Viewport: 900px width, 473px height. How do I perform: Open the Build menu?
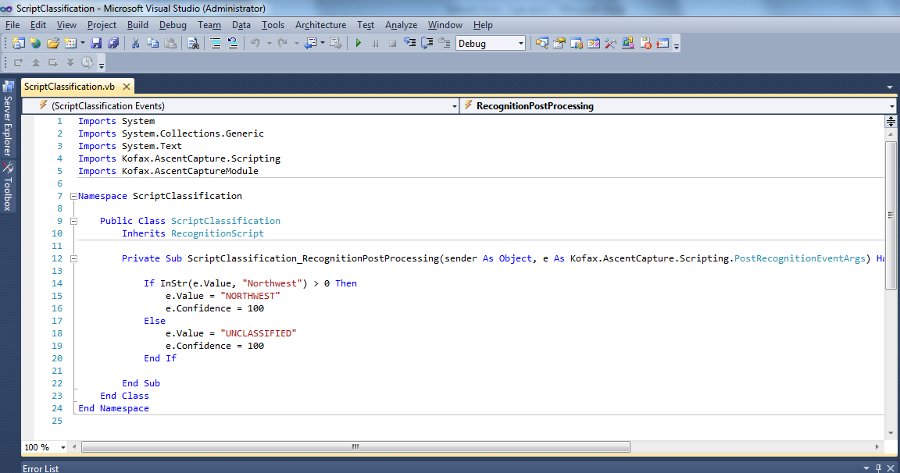(x=138, y=25)
